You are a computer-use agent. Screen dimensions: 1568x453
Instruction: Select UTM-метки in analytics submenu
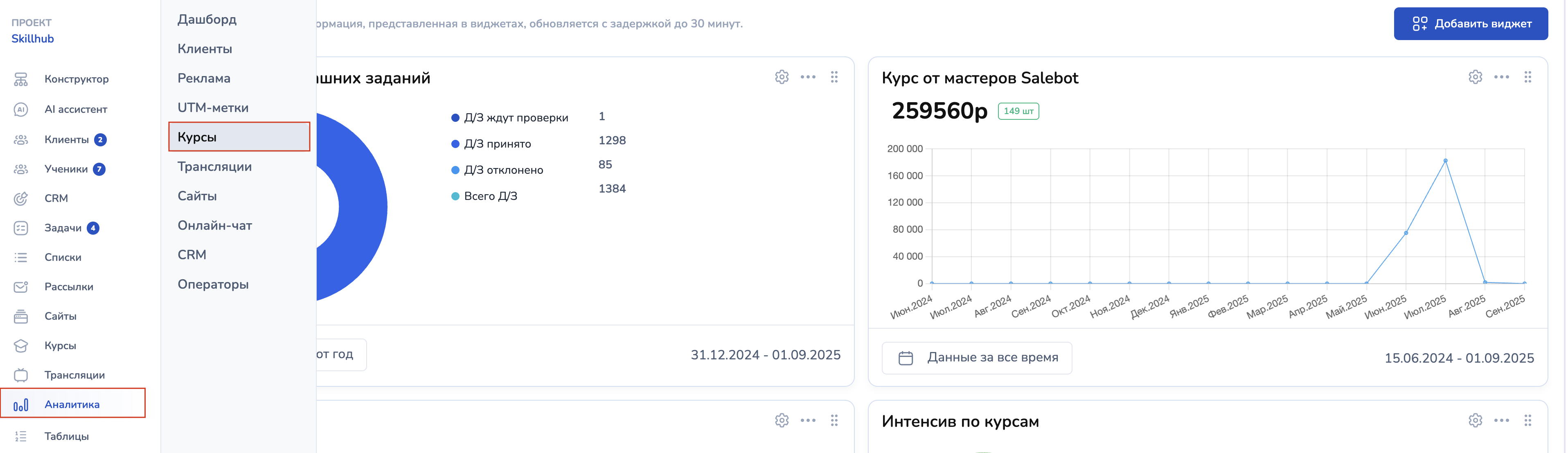pyautogui.click(x=213, y=108)
